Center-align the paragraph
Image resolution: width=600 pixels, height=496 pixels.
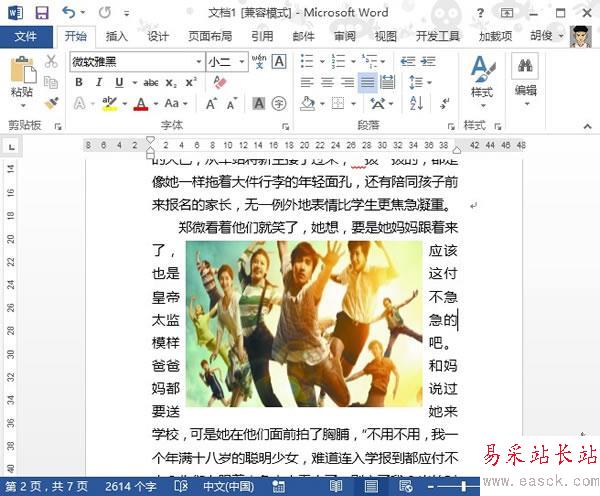pyautogui.click(x=327, y=82)
